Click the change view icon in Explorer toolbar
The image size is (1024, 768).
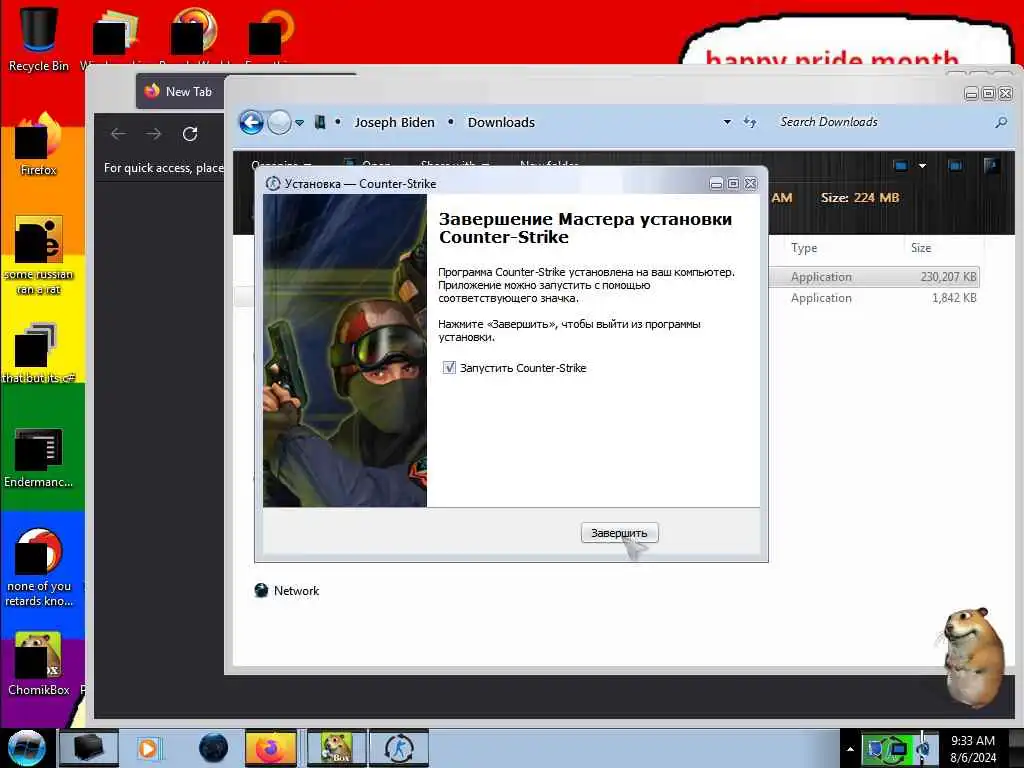(x=901, y=166)
